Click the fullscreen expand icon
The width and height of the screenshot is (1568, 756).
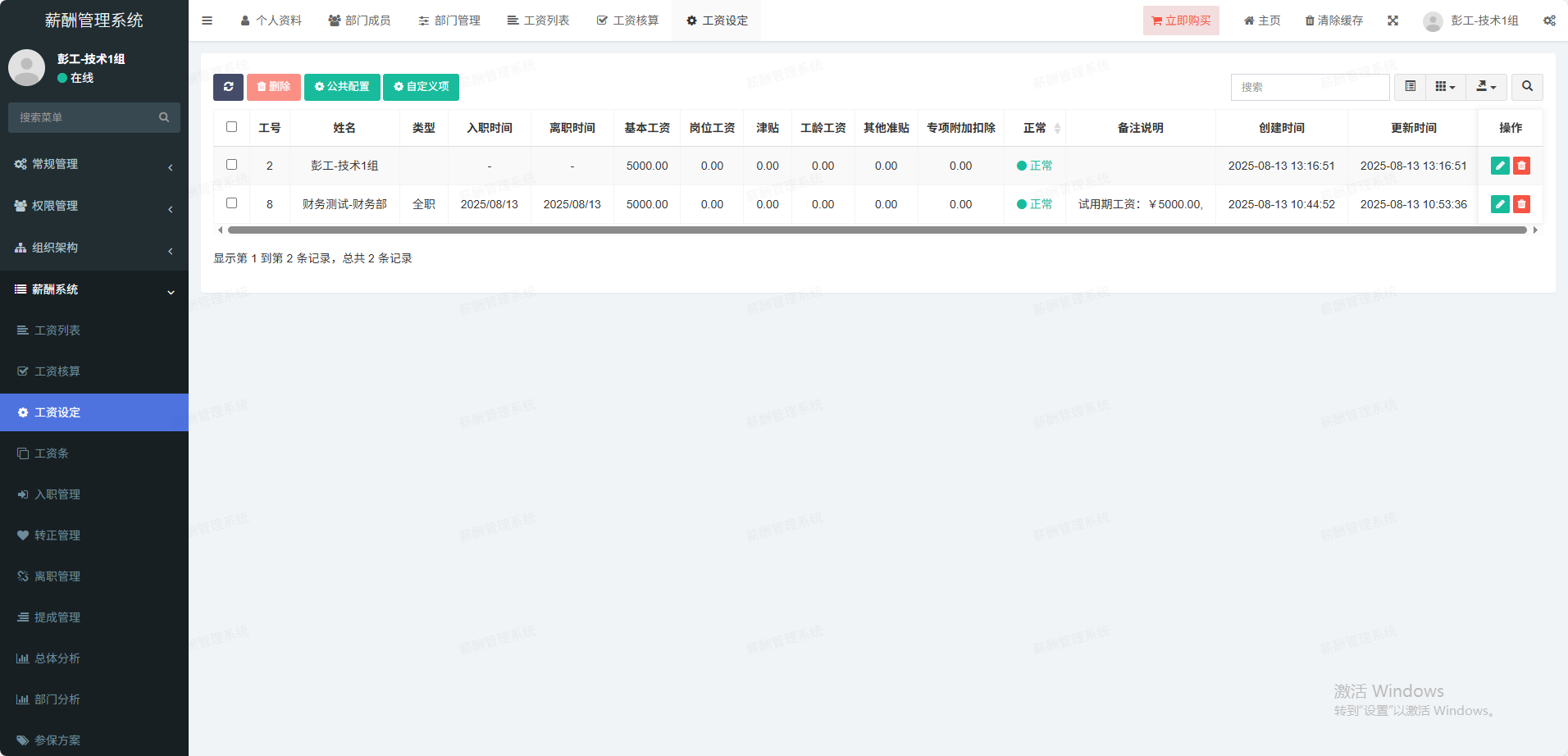click(x=1393, y=20)
